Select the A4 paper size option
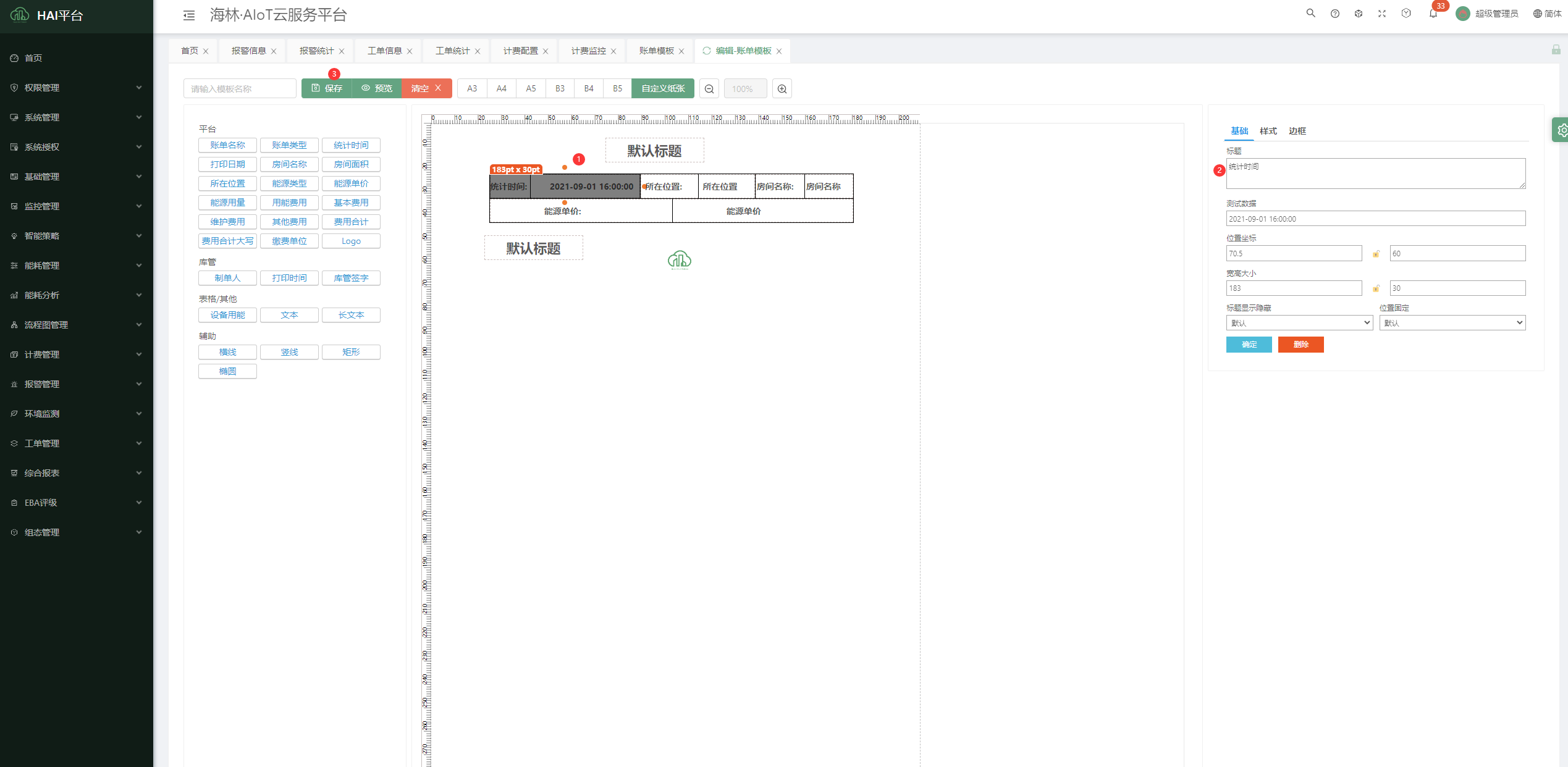 click(501, 88)
